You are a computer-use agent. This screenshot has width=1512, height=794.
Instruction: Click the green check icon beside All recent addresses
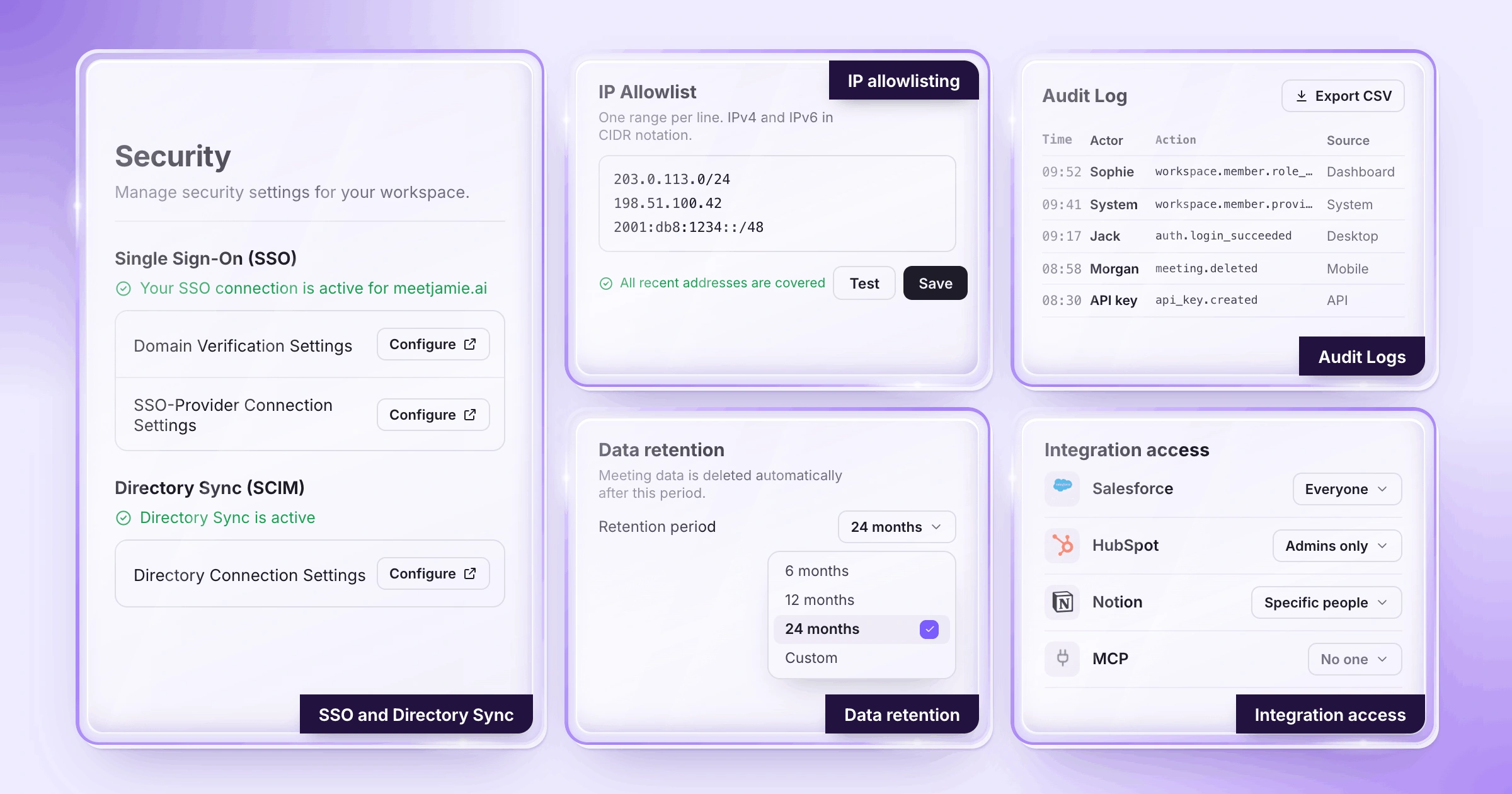coord(606,284)
